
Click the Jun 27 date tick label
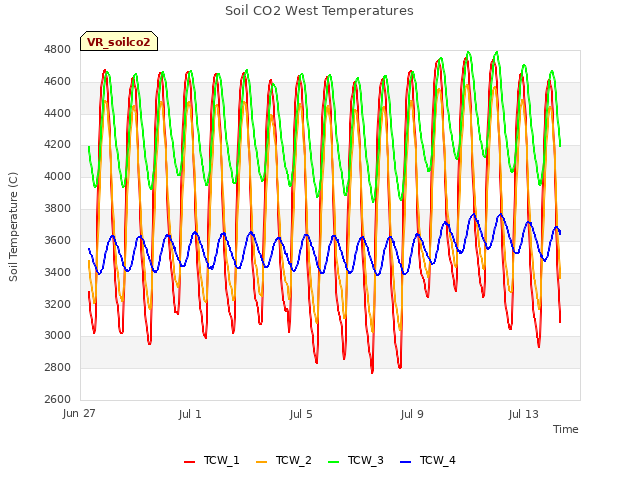[x=79, y=414]
